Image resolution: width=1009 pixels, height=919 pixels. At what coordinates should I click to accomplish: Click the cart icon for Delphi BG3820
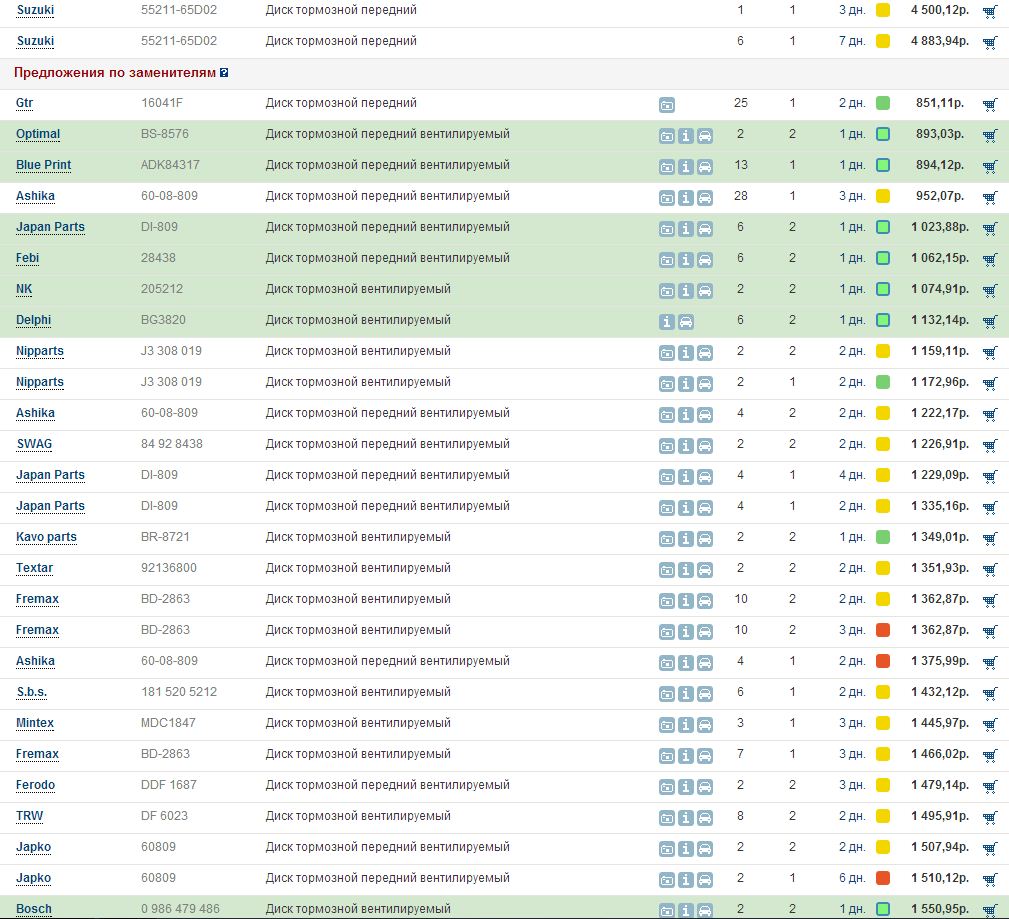point(990,321)
